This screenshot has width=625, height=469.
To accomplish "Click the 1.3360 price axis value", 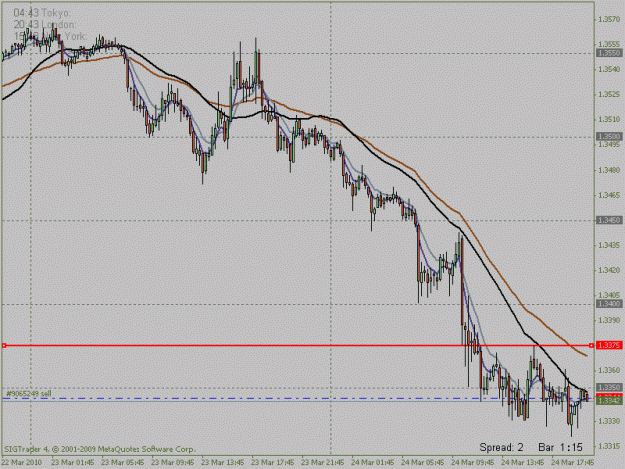I will pyautogui.click(x=609, y=371).
